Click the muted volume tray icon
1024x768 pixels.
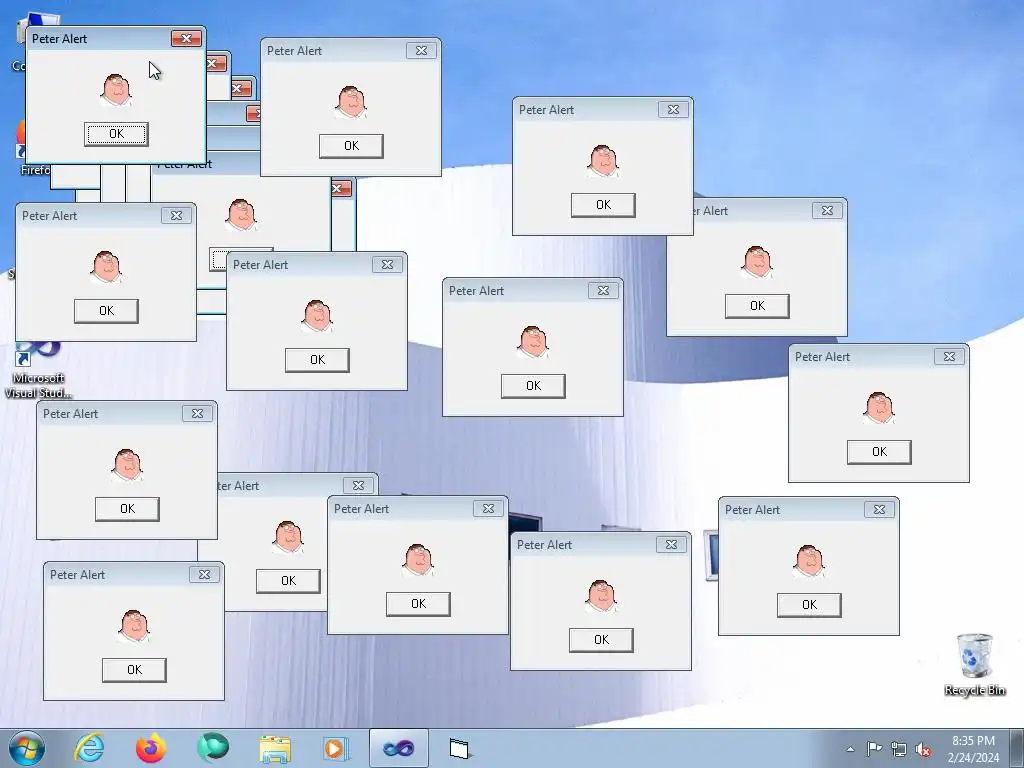point(923,750)
